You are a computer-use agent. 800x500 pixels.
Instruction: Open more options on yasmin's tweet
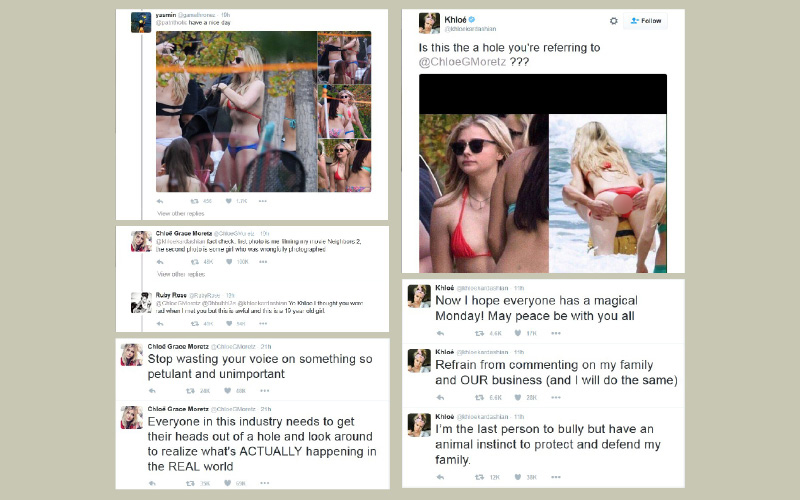click(x=263, y=201)
